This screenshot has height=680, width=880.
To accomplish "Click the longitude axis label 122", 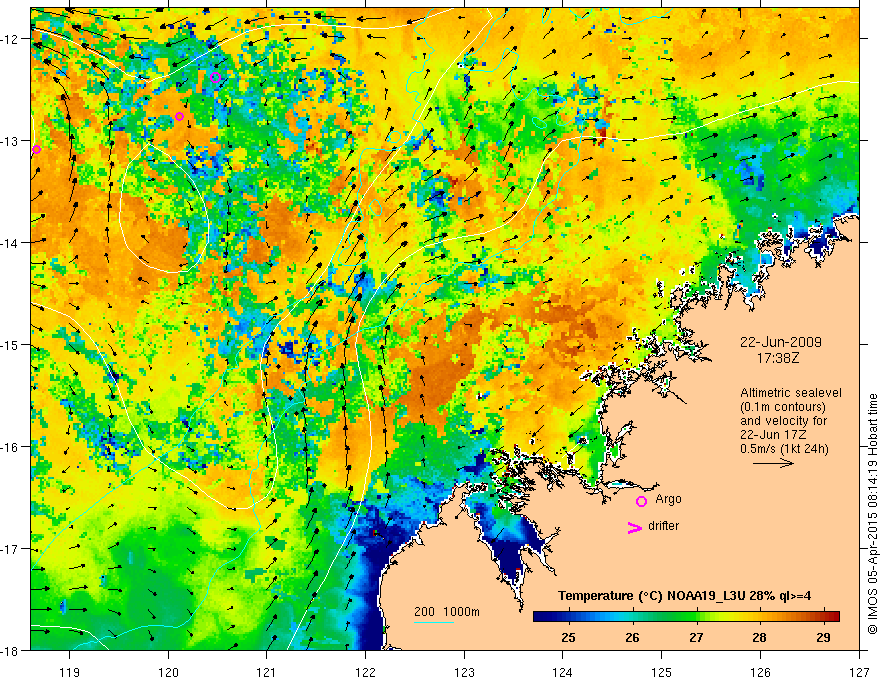I will click(365, 672).
